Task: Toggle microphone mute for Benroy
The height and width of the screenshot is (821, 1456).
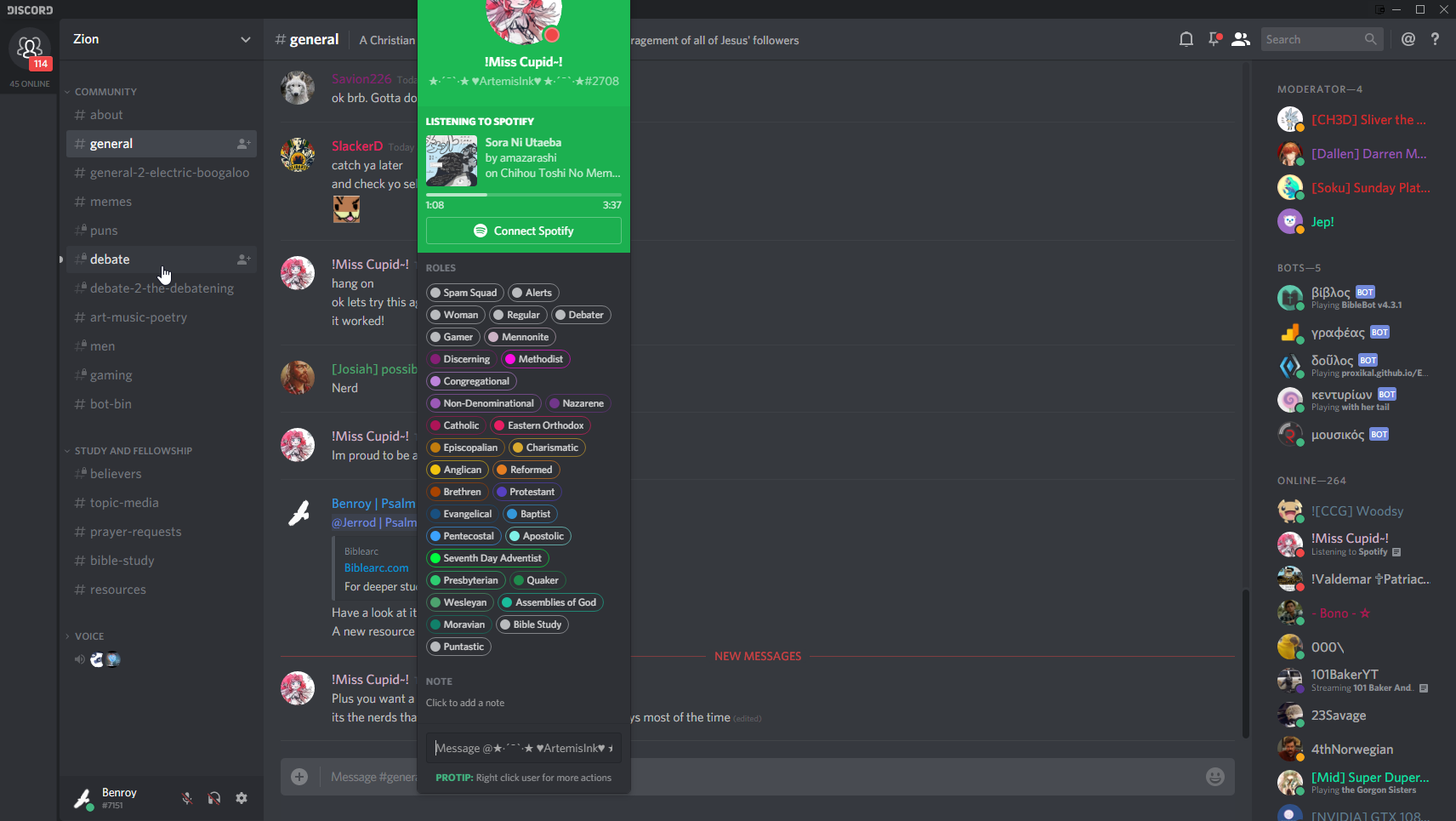Action: tap(187, 798)
